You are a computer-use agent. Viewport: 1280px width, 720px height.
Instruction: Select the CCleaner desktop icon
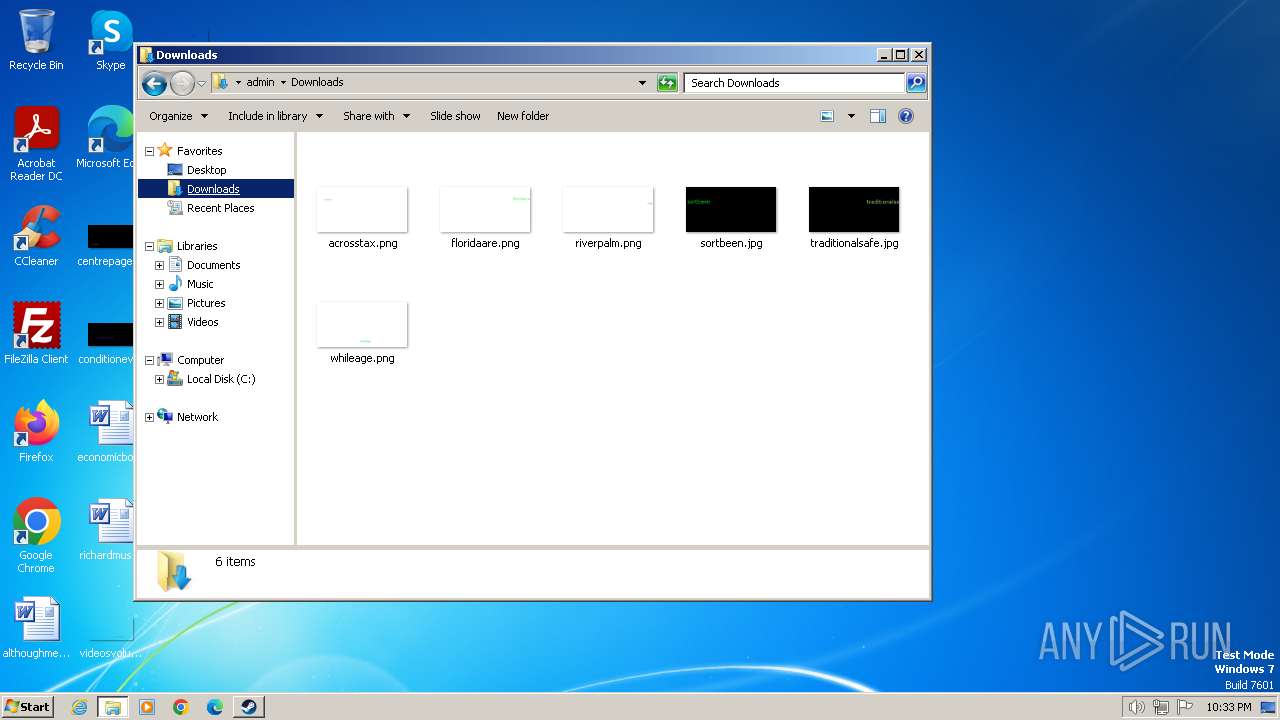tap(36, 236)
